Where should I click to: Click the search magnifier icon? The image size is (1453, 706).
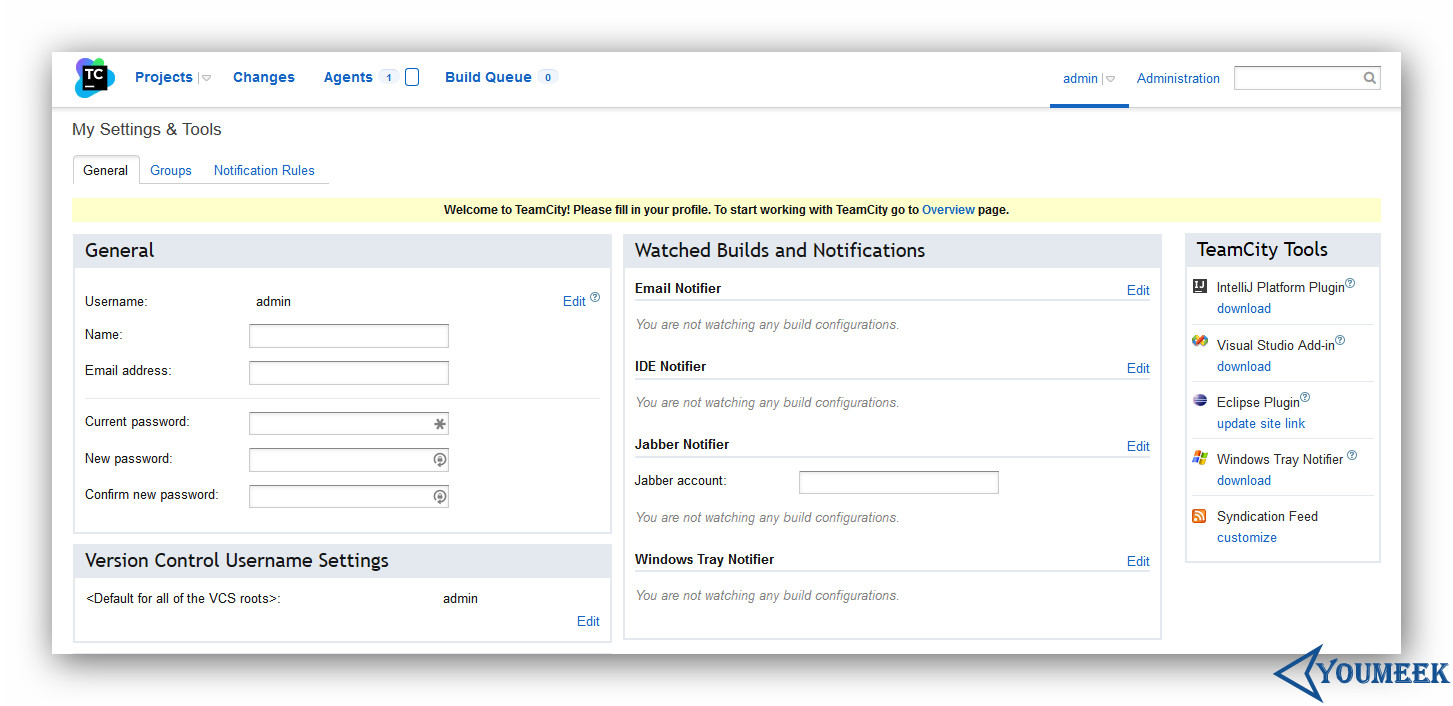point(1370,78)
